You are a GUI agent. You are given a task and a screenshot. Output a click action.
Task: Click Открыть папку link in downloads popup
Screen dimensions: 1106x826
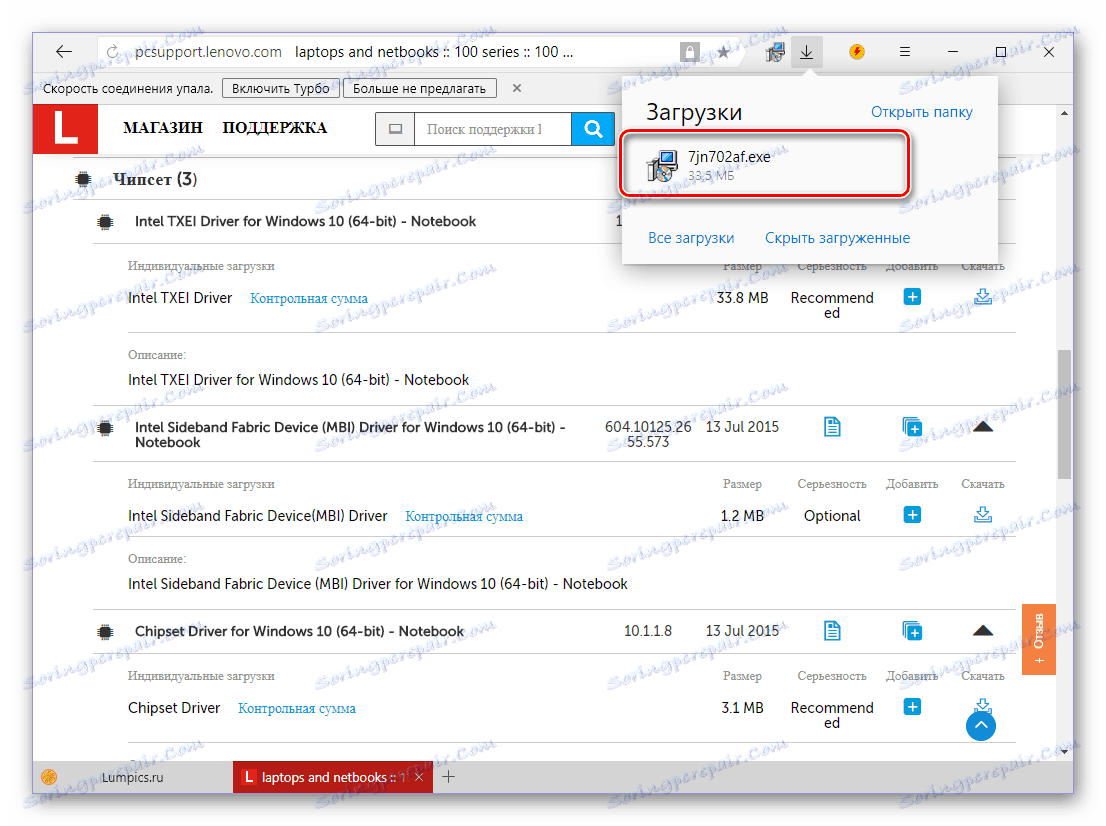coord(921,112)
